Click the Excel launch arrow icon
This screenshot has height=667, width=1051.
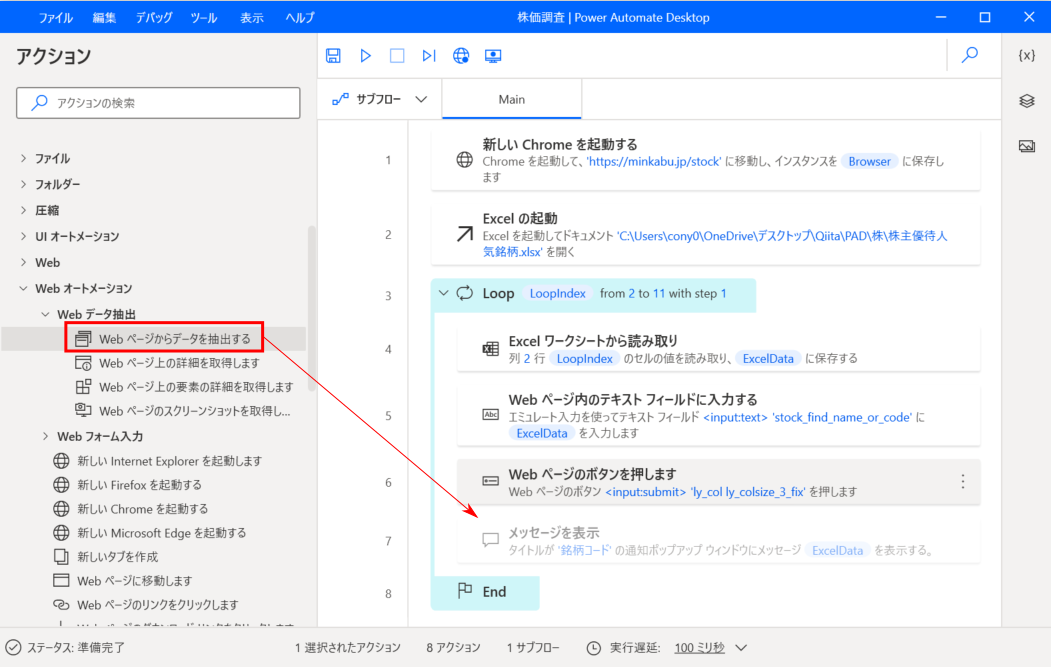[465, 234]
